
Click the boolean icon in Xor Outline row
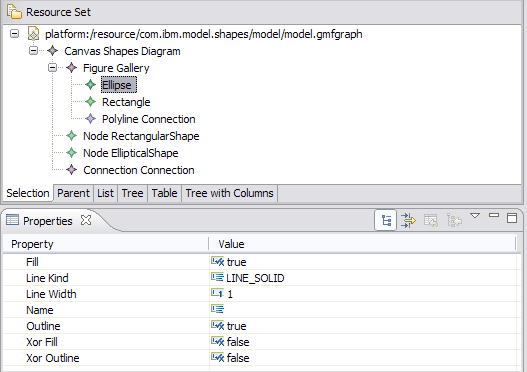(217, 357)
